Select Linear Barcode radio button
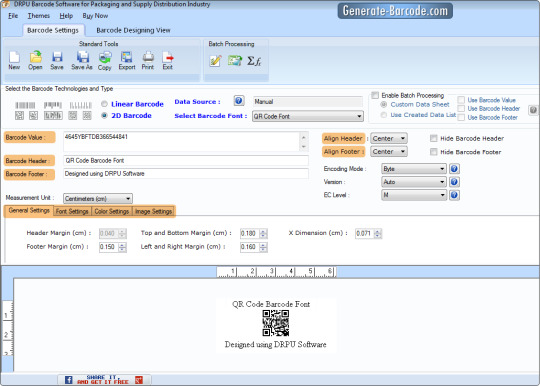Viewport: 540px width, 386px height. [104, 104]
